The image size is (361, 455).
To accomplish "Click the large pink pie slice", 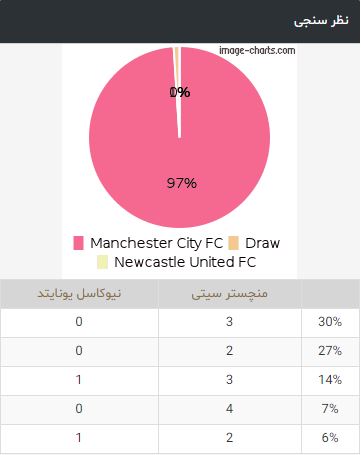I will [x=200, y=150].
